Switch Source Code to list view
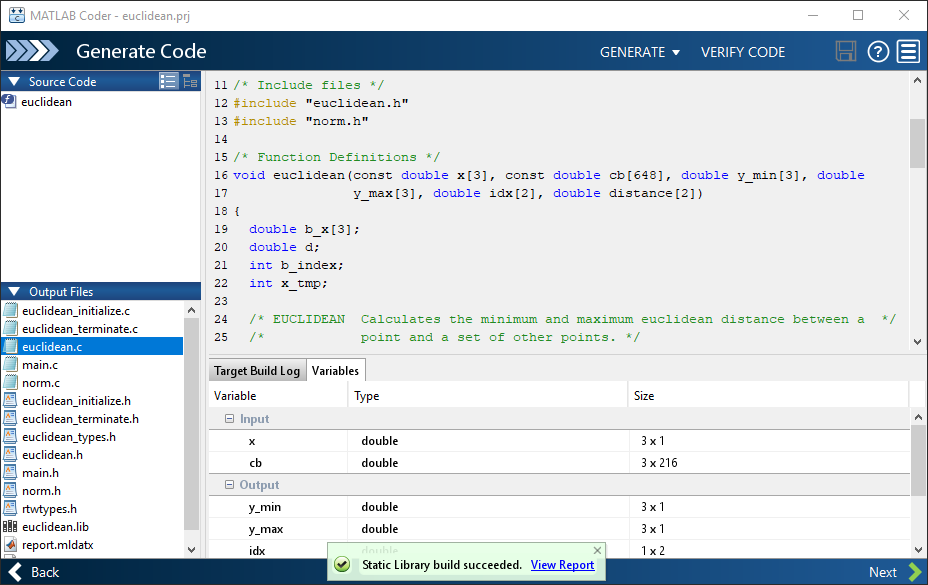This screenshot has width=928, height=585. tap(168, 82)
